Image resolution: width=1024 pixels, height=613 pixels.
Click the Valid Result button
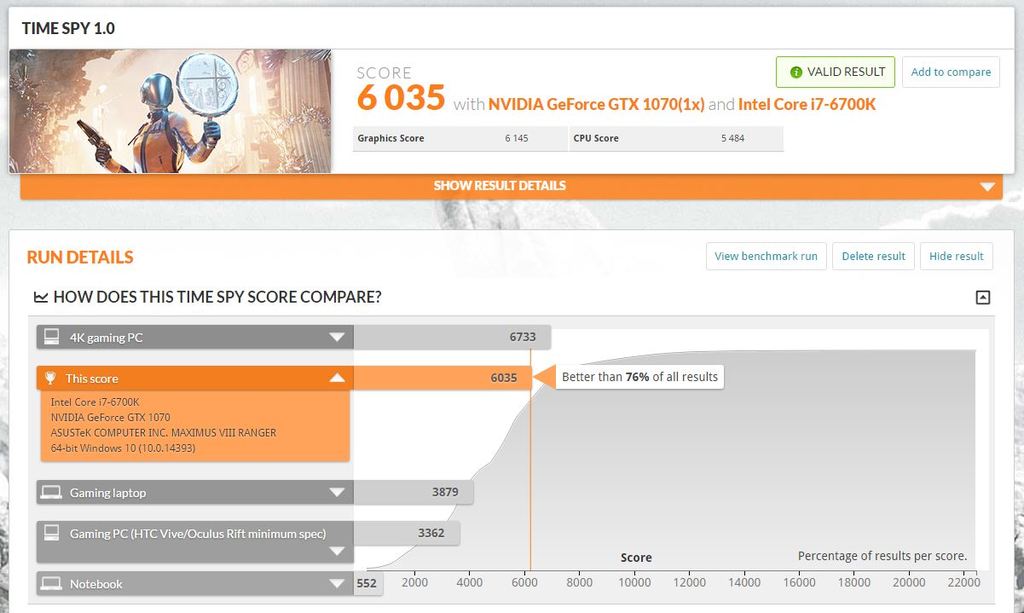coord(835,72)
